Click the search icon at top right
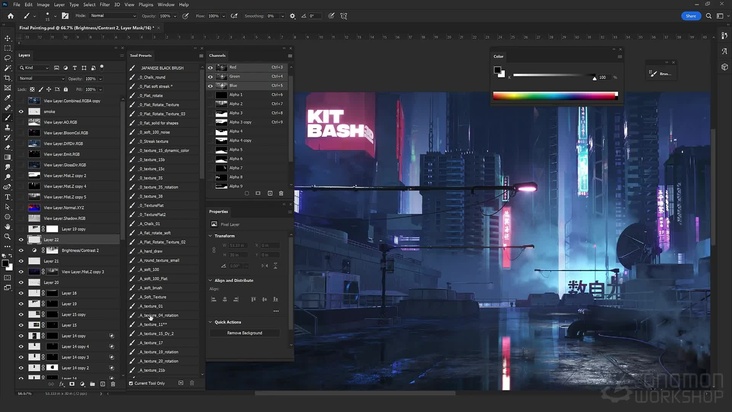732x412 pixels. (708, 16)
